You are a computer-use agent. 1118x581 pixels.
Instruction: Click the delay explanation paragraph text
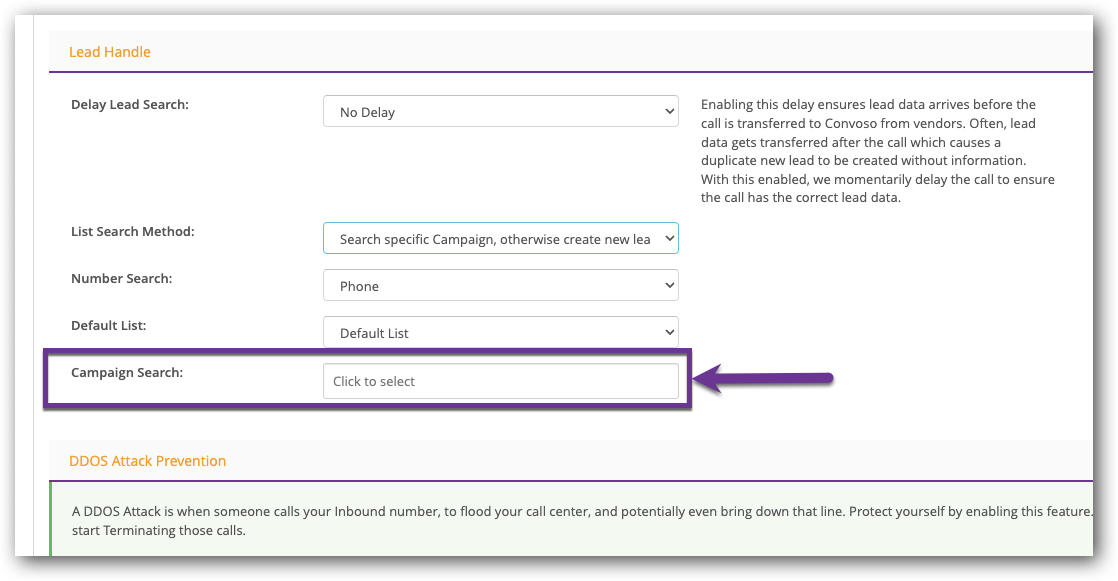tap(877, 150)
